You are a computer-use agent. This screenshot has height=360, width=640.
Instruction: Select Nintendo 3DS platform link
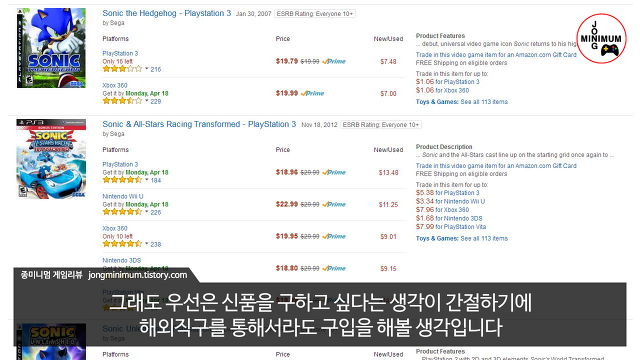(122, 260)
